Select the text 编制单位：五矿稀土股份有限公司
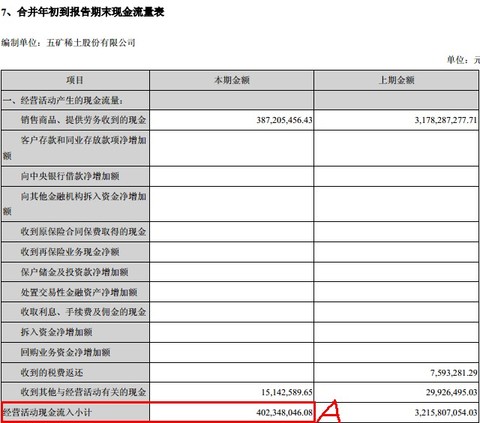This screenshot has width=480, height=423. (x=68, y=43)
